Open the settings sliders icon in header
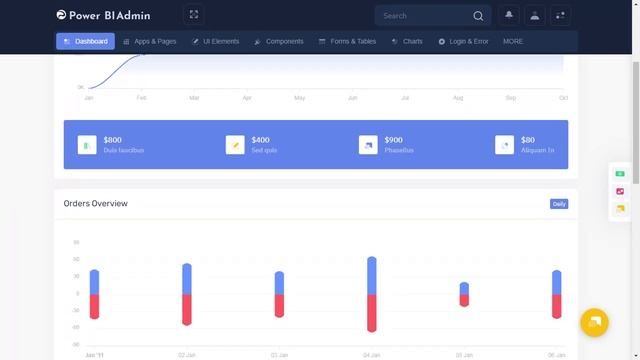640x360 pixels. click(560, 16)
